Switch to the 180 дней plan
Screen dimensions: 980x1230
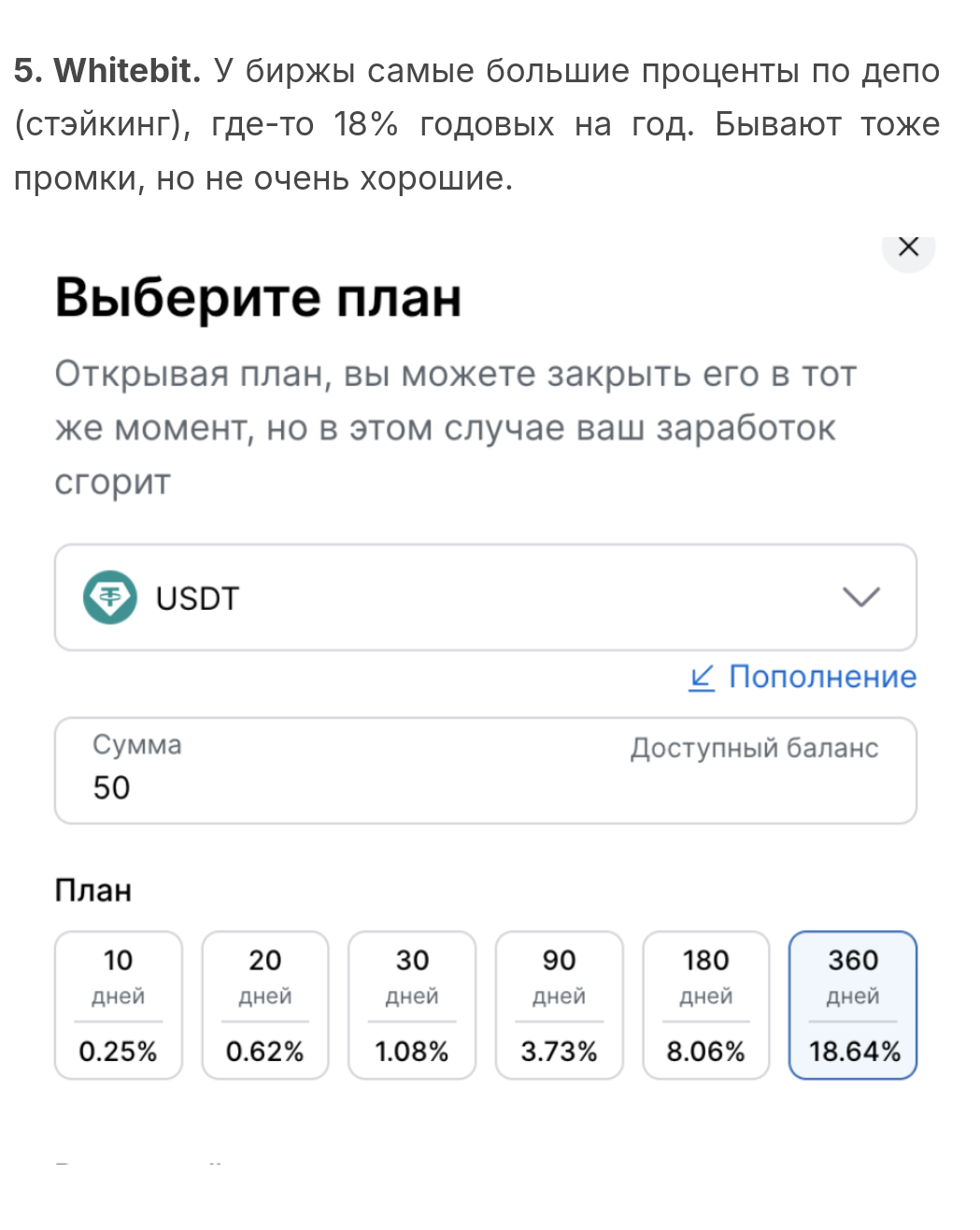(x=705, y=1005)
